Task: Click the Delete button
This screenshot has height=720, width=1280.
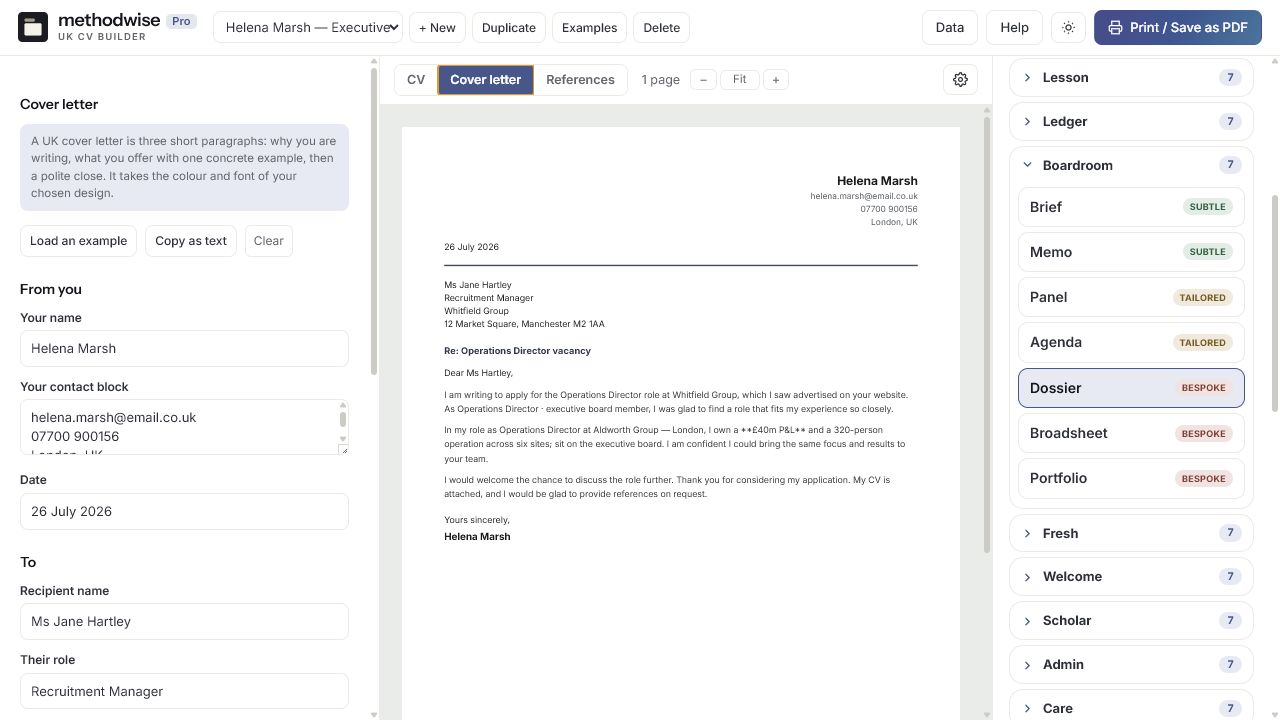Action: click(661, 28)
